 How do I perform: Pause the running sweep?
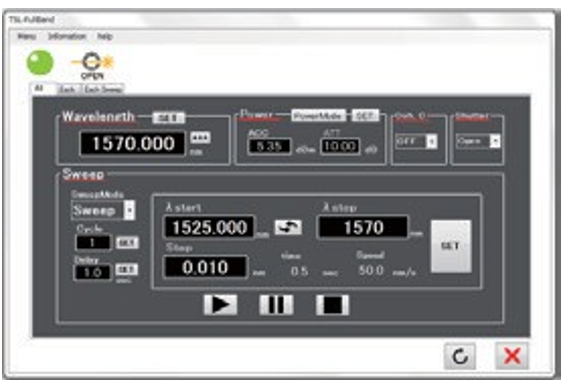pyautogui.click(x=276, y=305)
